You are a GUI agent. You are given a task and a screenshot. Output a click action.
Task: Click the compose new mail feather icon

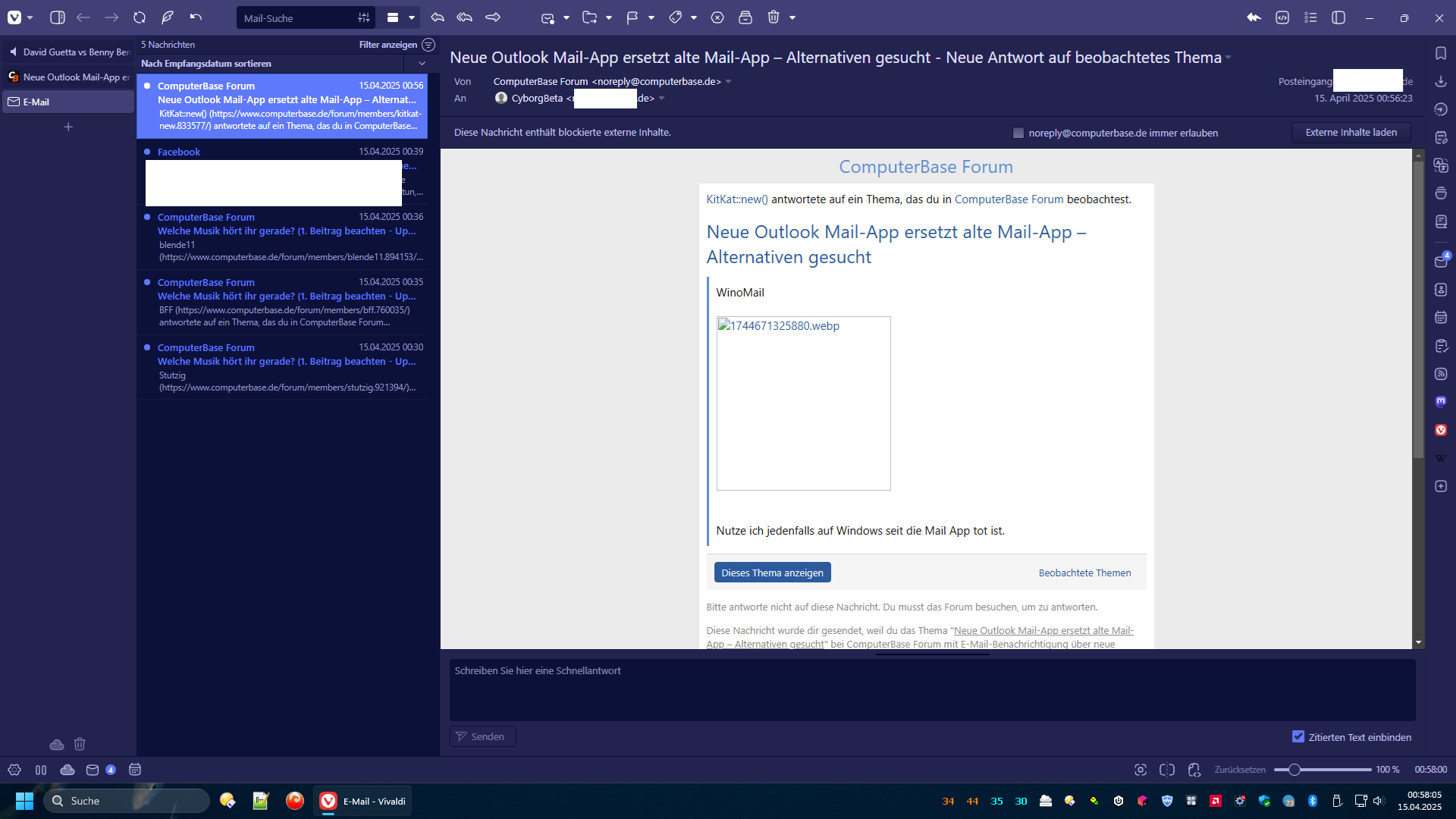168,17
